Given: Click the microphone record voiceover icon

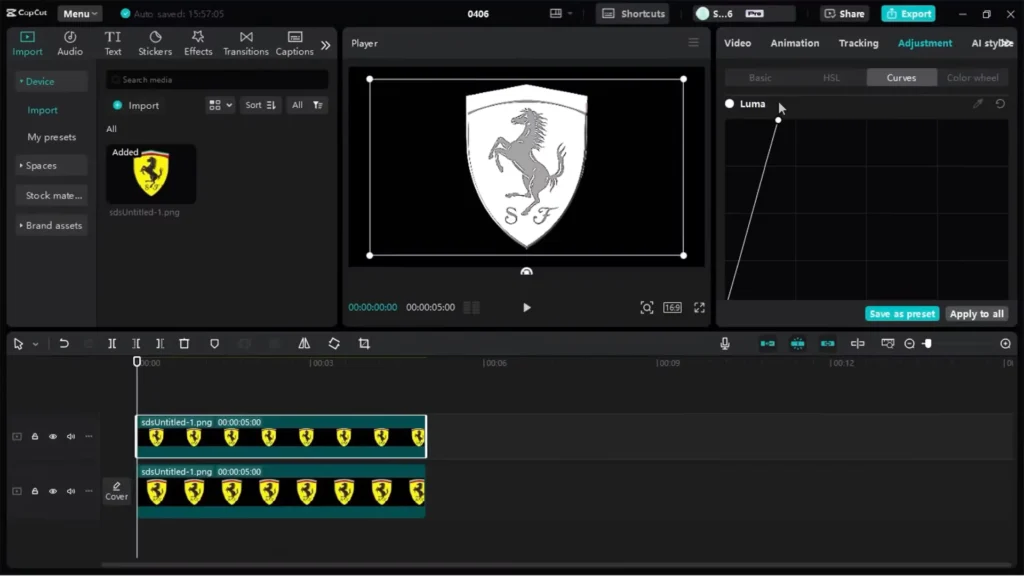Looking at the screenshot, I should tap(725, 344).
